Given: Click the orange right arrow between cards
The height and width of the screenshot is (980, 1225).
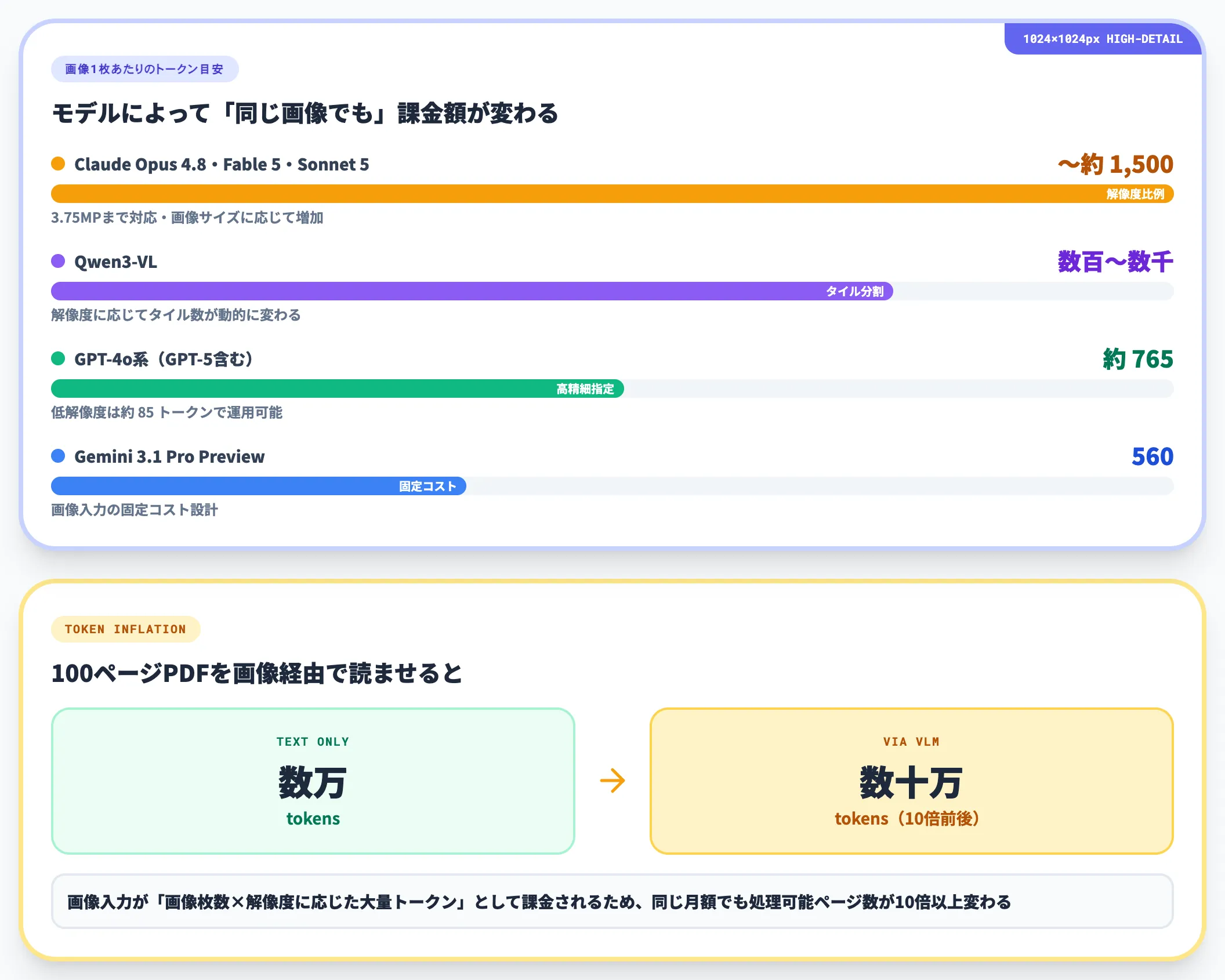Looking at the screenshot, I should 612,781.
